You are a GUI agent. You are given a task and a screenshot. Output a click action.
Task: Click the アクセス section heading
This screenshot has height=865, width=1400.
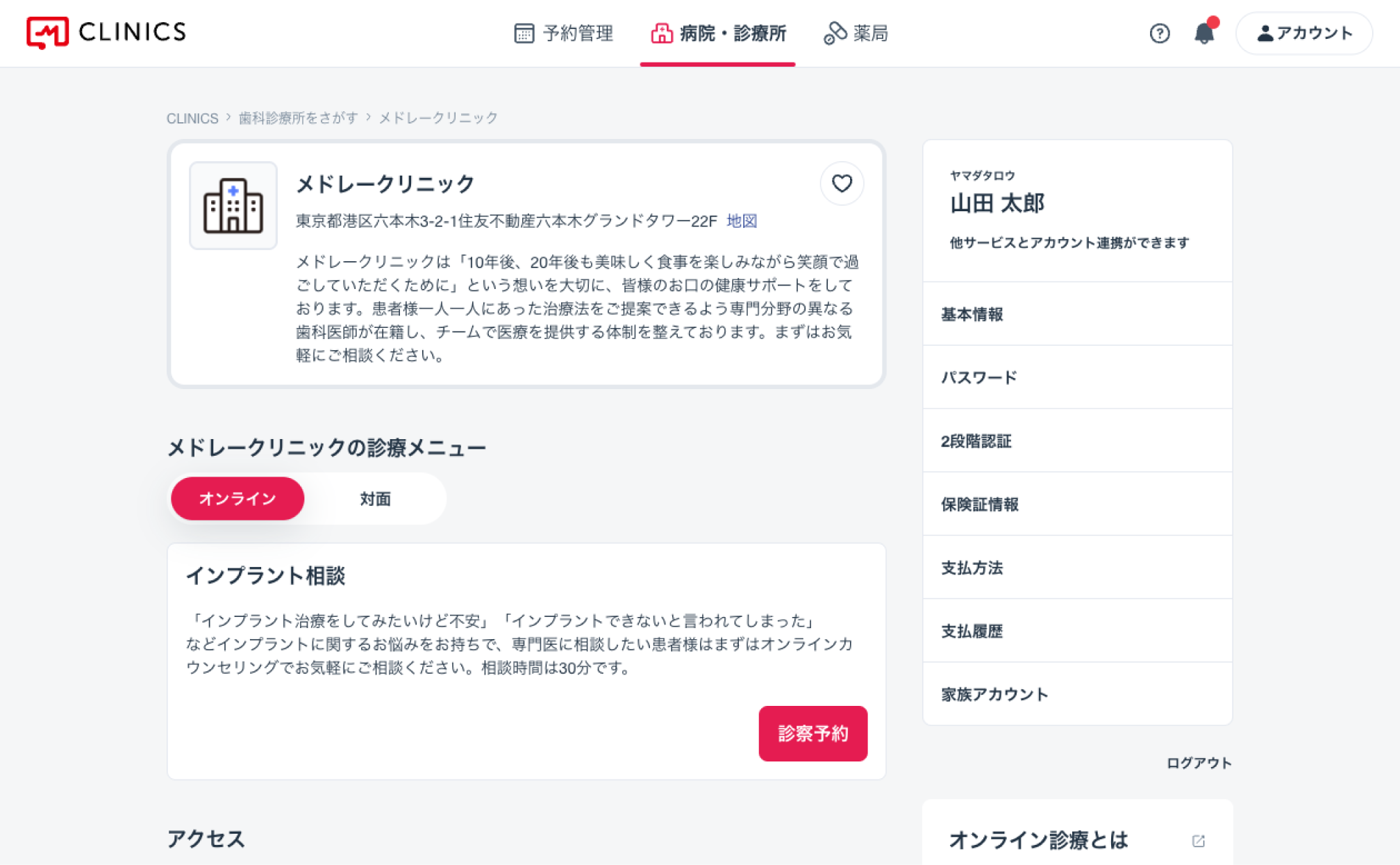point(206,839)
